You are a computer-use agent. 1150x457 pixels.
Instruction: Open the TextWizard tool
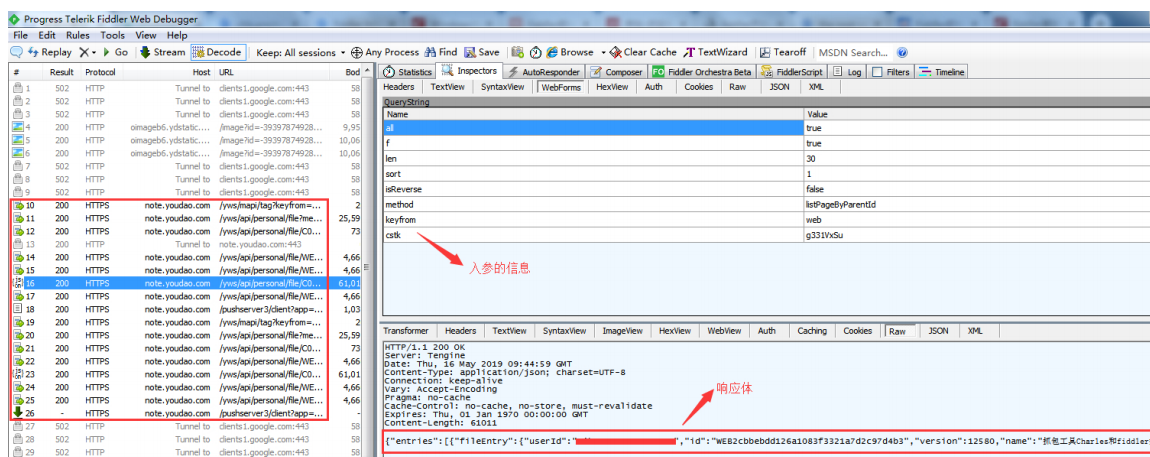[716, 52]
